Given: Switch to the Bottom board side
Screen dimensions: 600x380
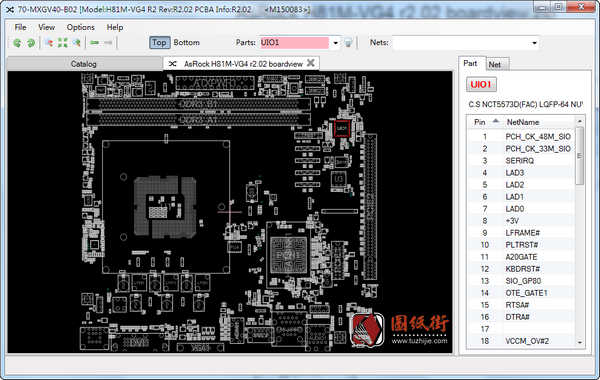Looking at the screenshot, I should [x=187, y=42].
